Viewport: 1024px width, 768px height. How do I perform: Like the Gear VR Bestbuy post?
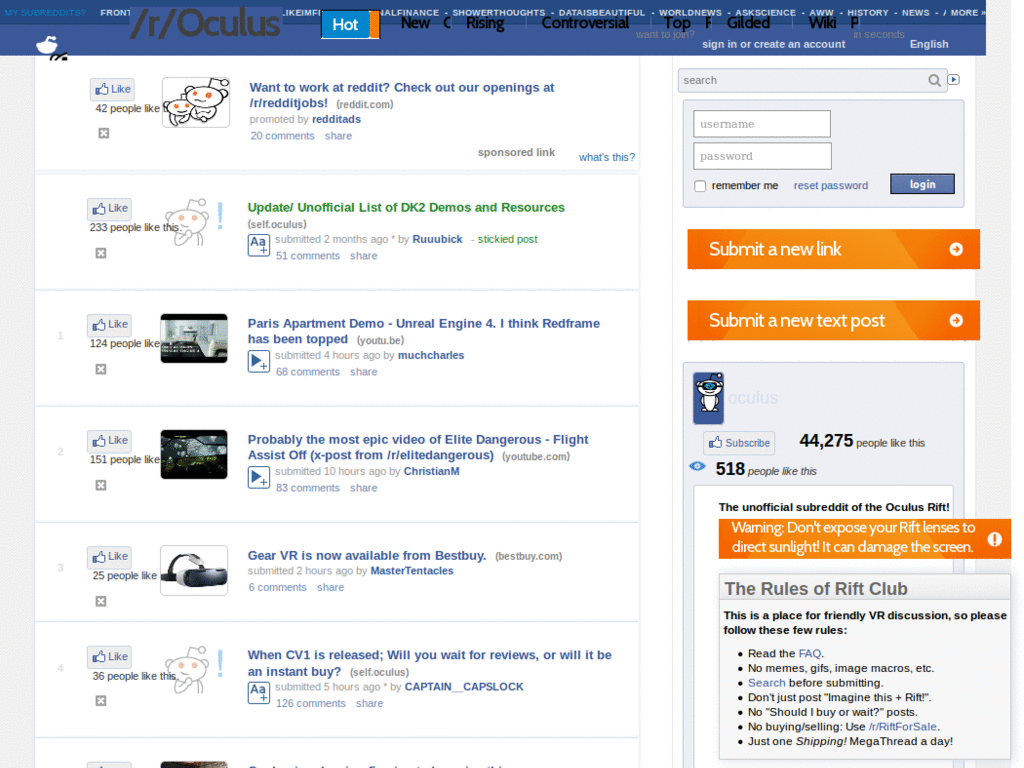[x=110, y=557]
